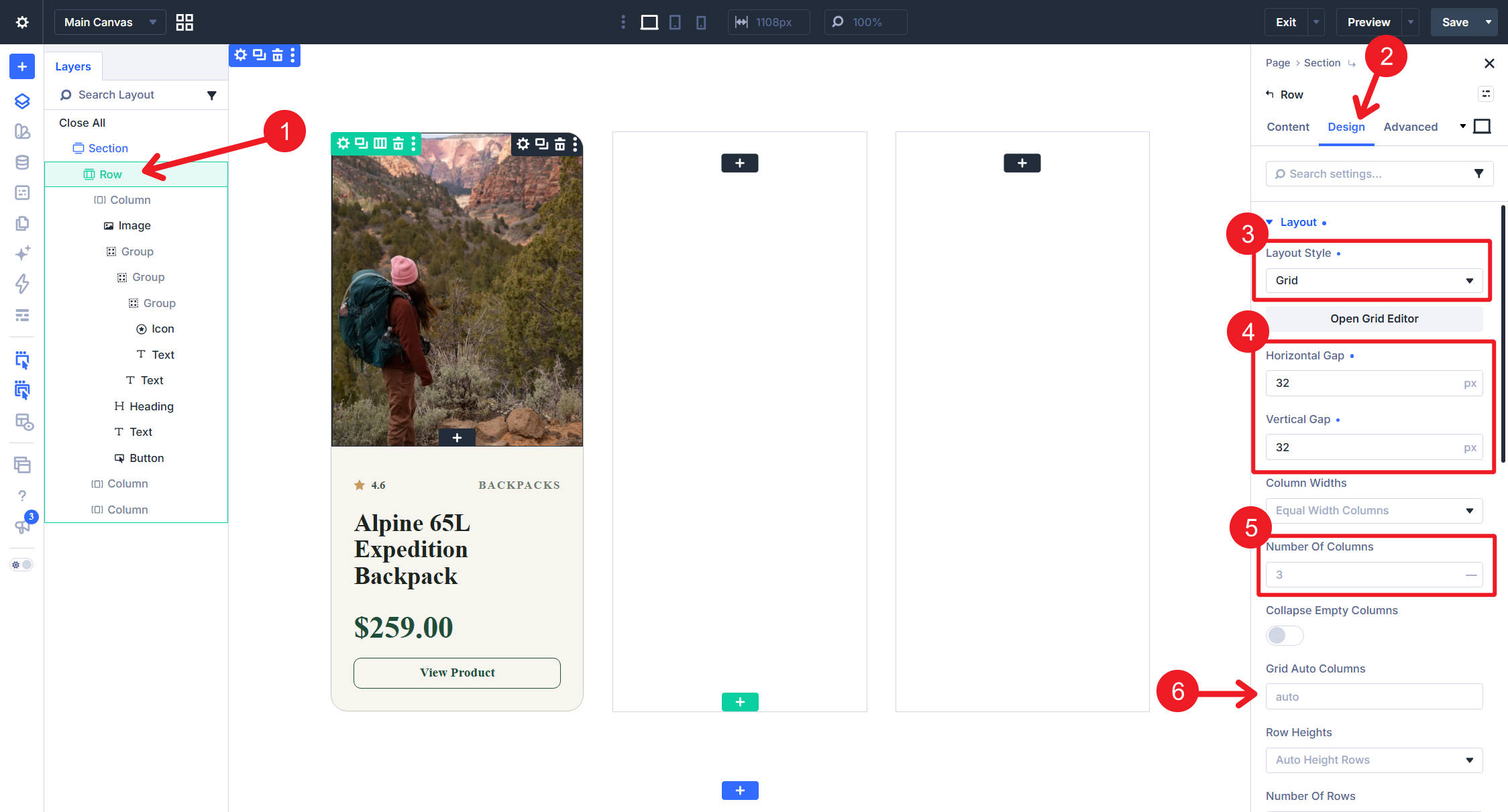This screenshot has width=1508, height=812.
Task: Open the image module settings gear icon
Action: (523, 143)
